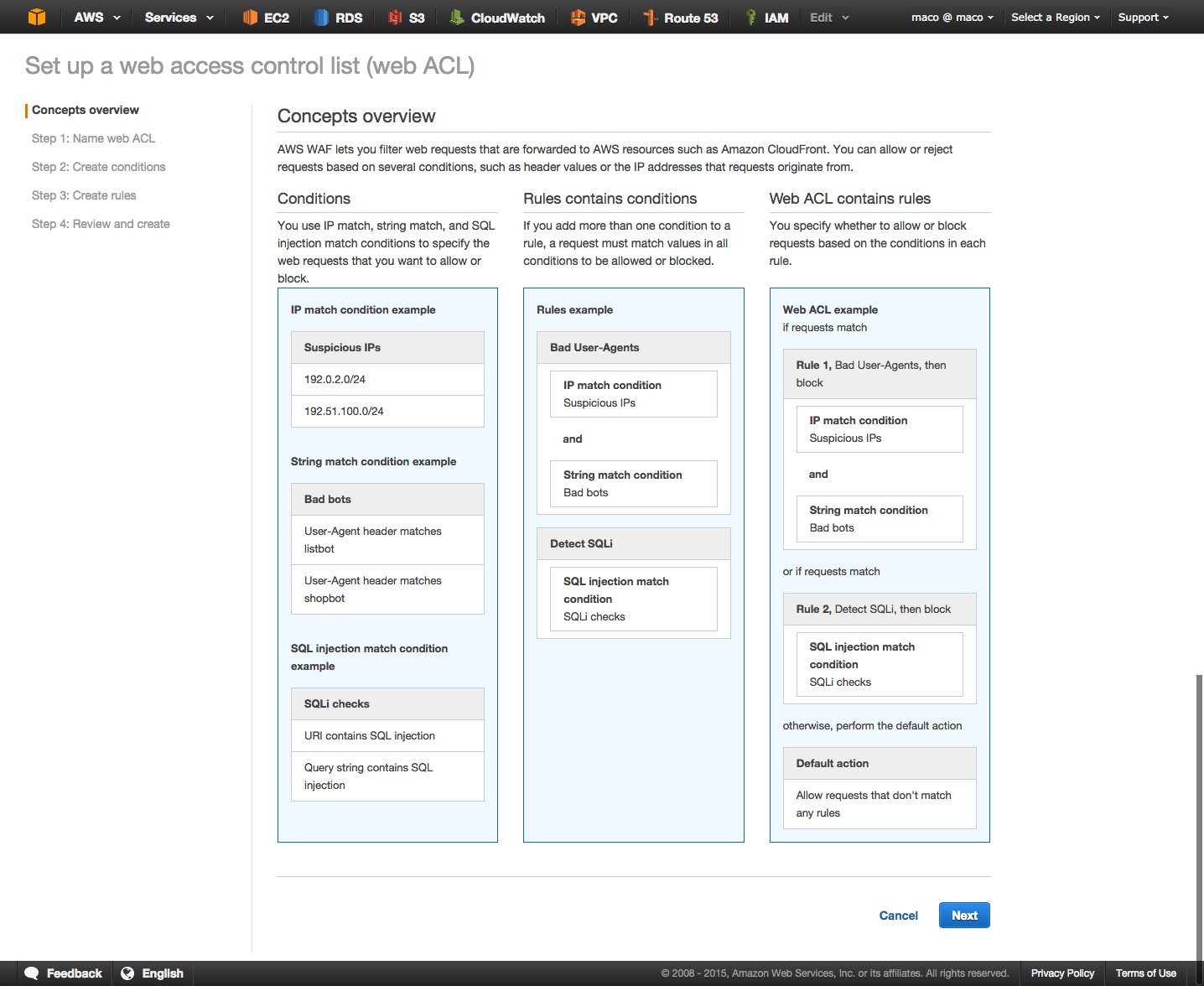Click the 192.0.2.0/24 IP entry
Image resolution: width=1204 pixels, height=986 pixels.
click(x=387, y=380)
